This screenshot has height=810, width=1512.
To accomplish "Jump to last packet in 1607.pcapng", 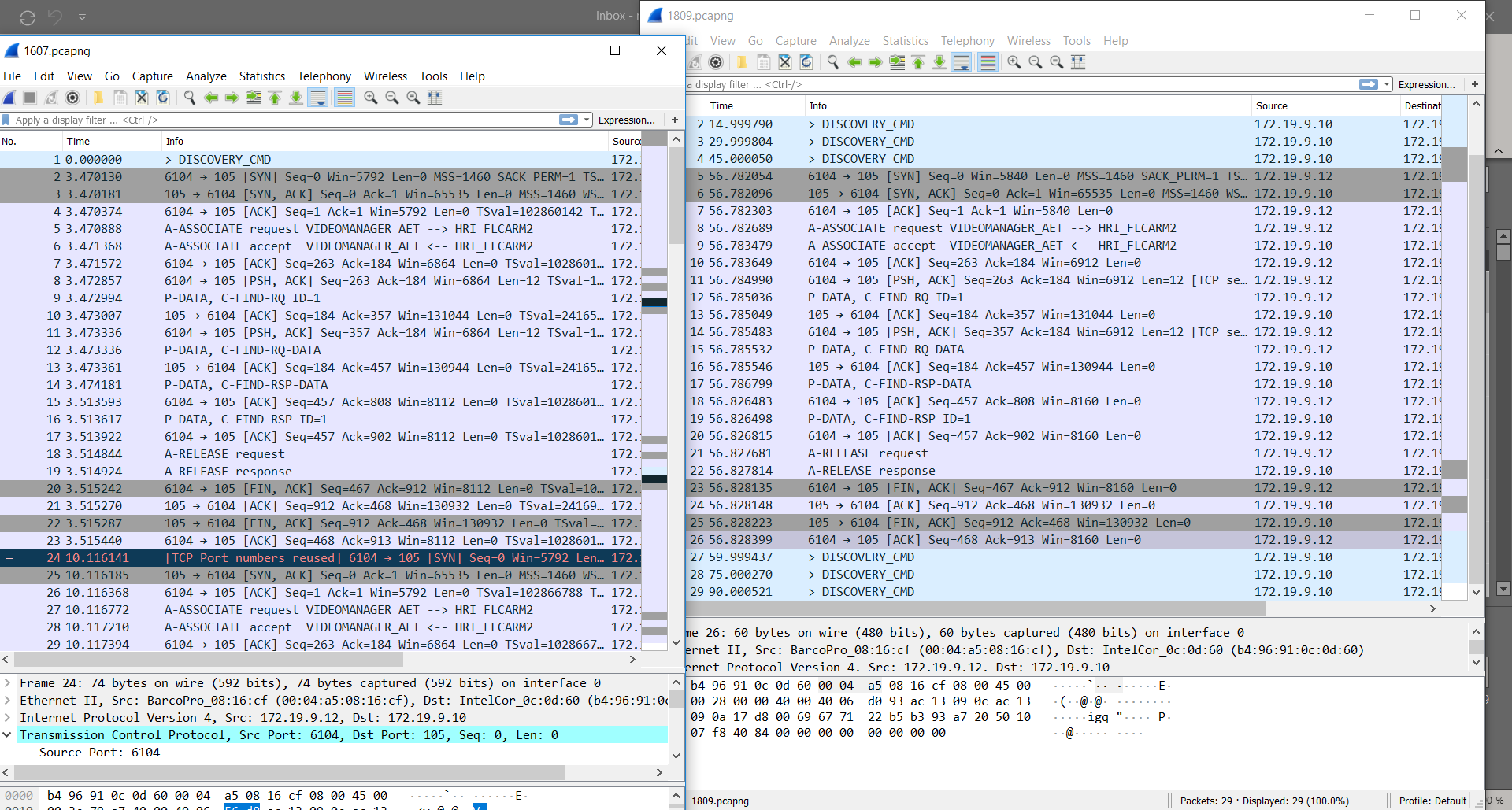I will [x=295, y=98].
